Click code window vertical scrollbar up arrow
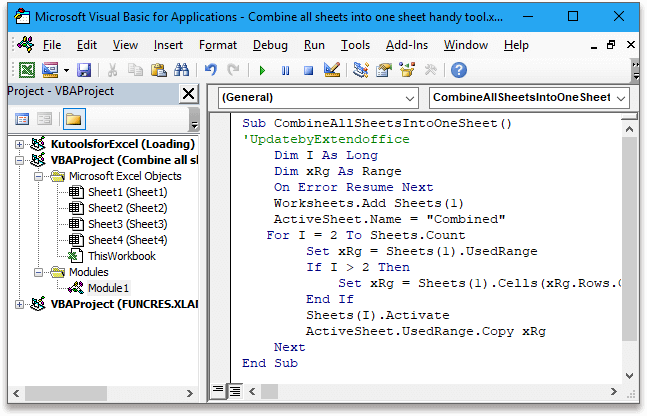 tap(629, 130)
